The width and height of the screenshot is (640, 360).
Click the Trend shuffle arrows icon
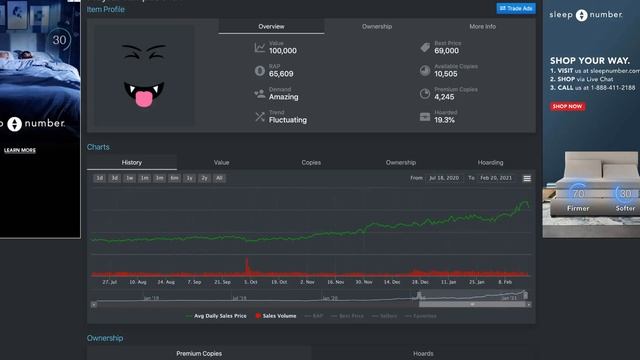(x=260, y=117)
